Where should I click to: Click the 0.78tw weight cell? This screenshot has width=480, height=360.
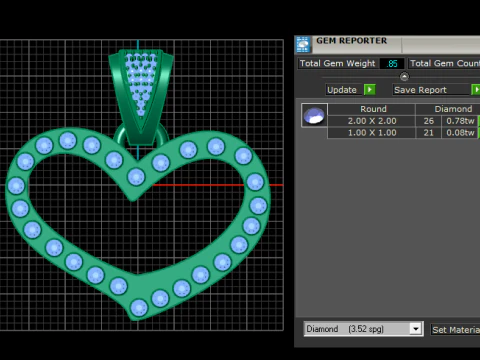tap(460, 121)
